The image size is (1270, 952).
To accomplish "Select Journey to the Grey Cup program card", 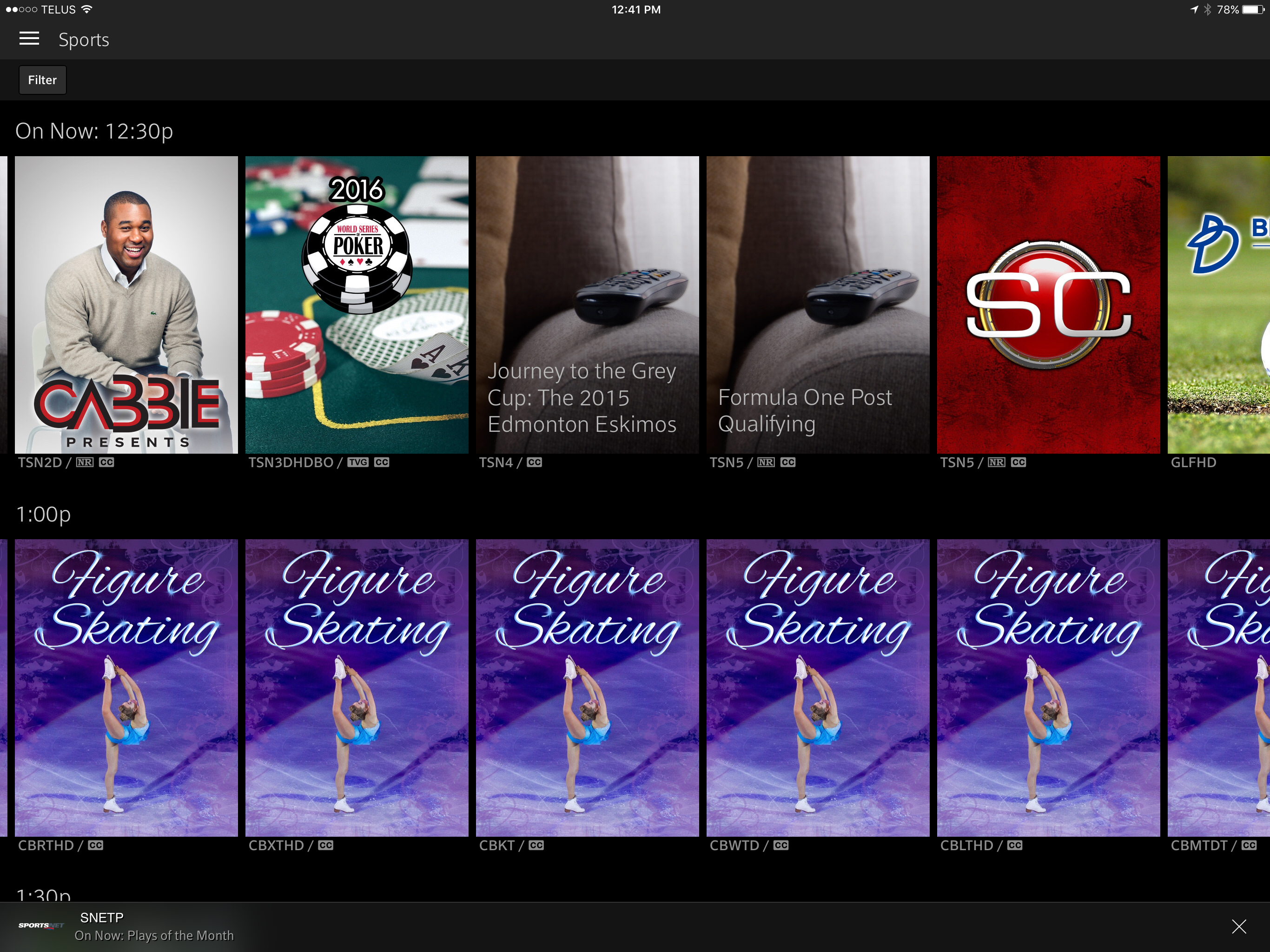I will (x=587, y=305).
